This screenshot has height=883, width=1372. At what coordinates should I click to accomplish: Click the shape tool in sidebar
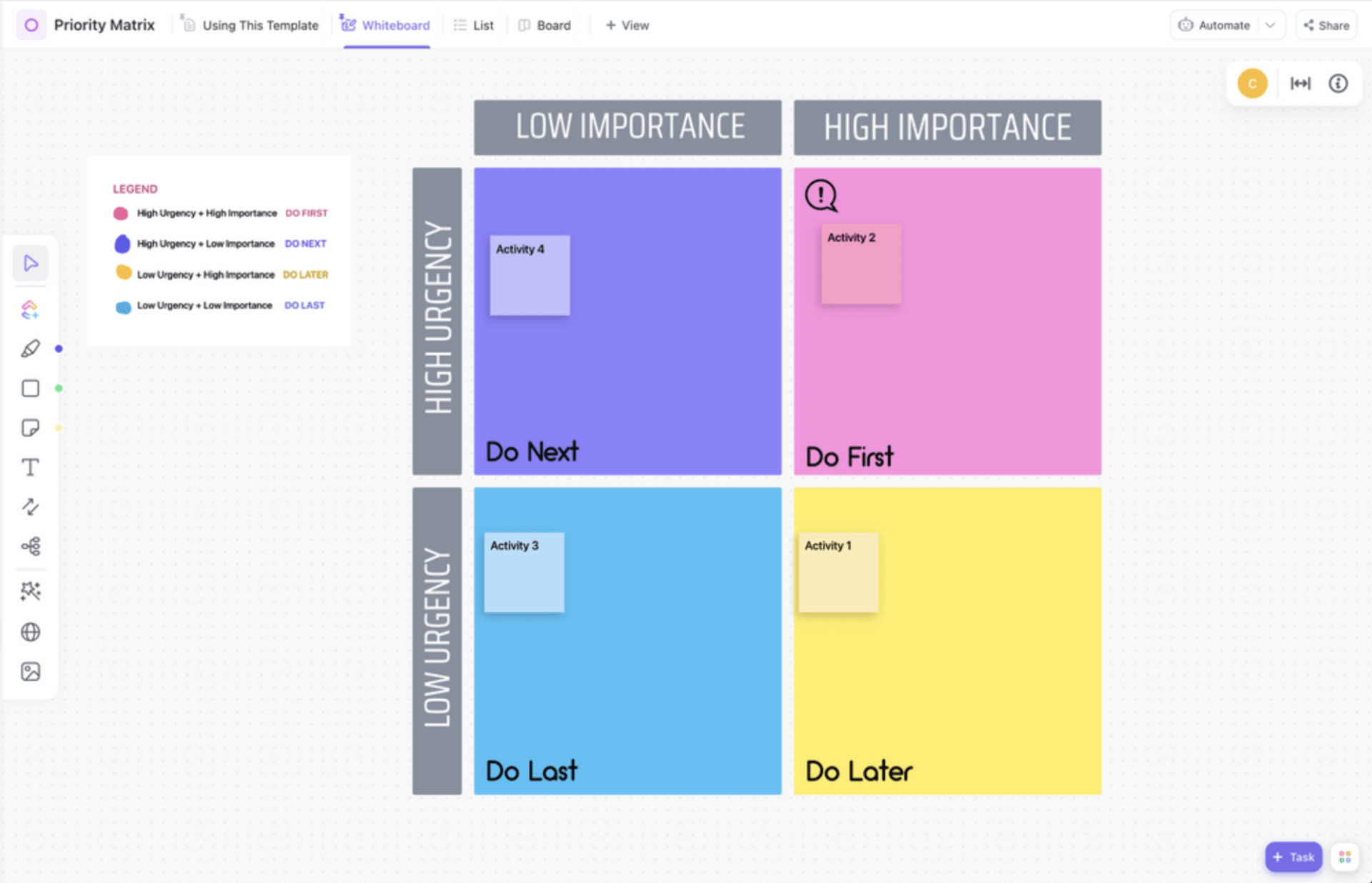30,388
